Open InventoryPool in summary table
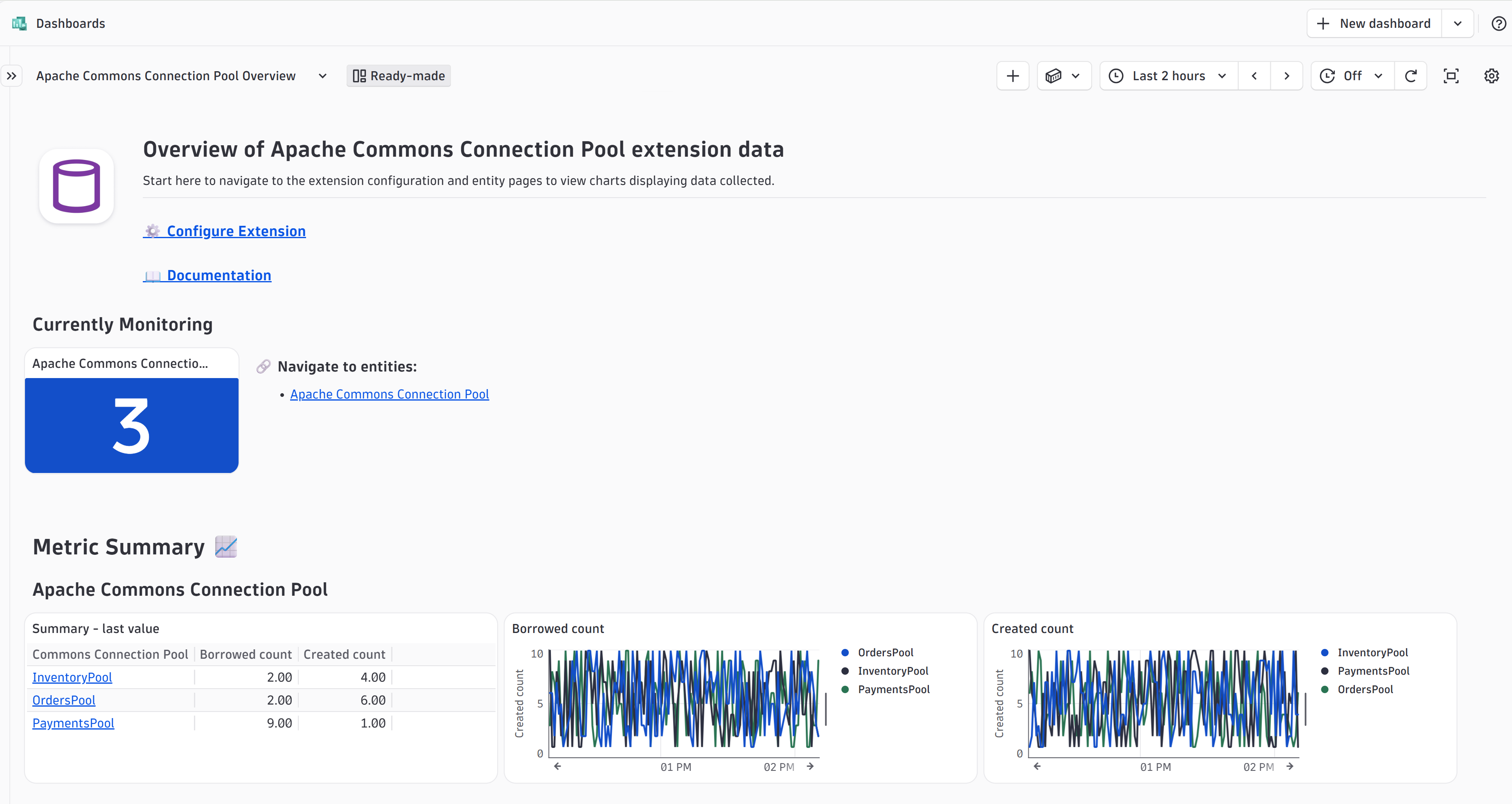 pos(72,677)
